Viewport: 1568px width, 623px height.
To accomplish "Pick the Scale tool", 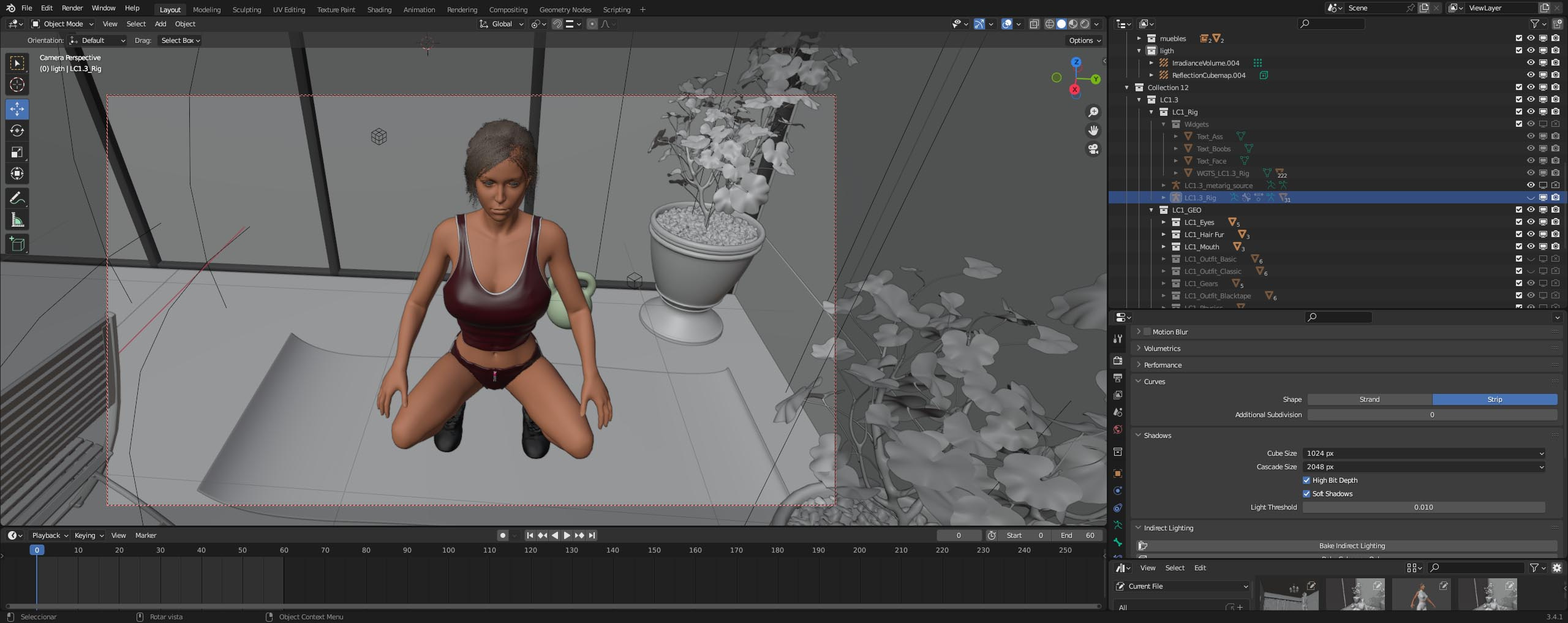I will [17, 152].
